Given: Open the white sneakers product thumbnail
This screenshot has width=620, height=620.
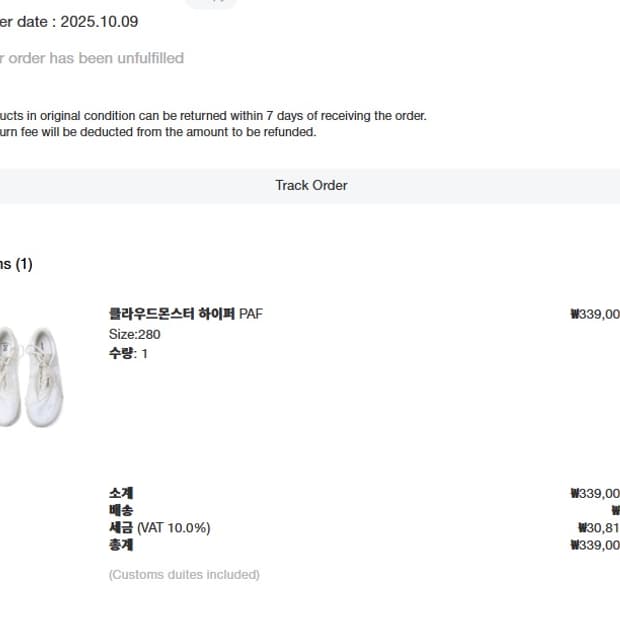Looking at the screenshot, I should coord(30,376).
